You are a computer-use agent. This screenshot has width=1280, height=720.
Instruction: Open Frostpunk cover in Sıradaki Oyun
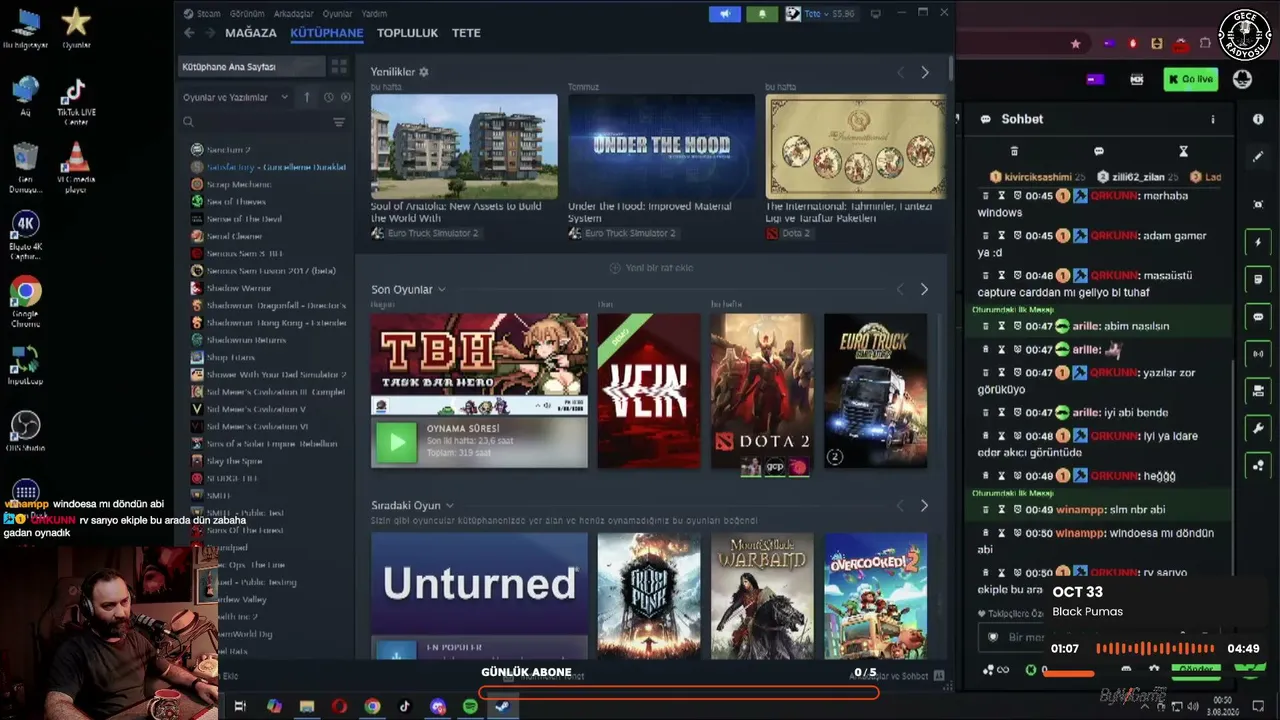point(649,596)
